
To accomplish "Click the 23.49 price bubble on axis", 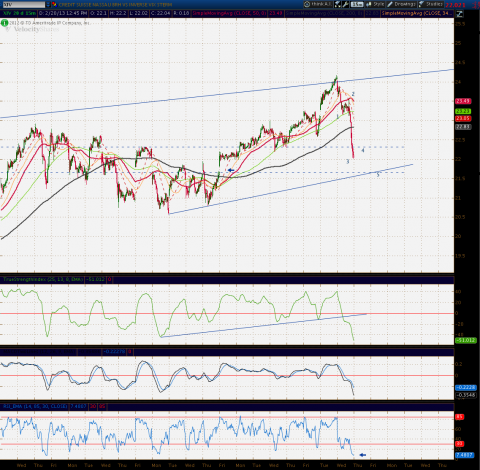I will pyautogui.click(x=463, y=101).
